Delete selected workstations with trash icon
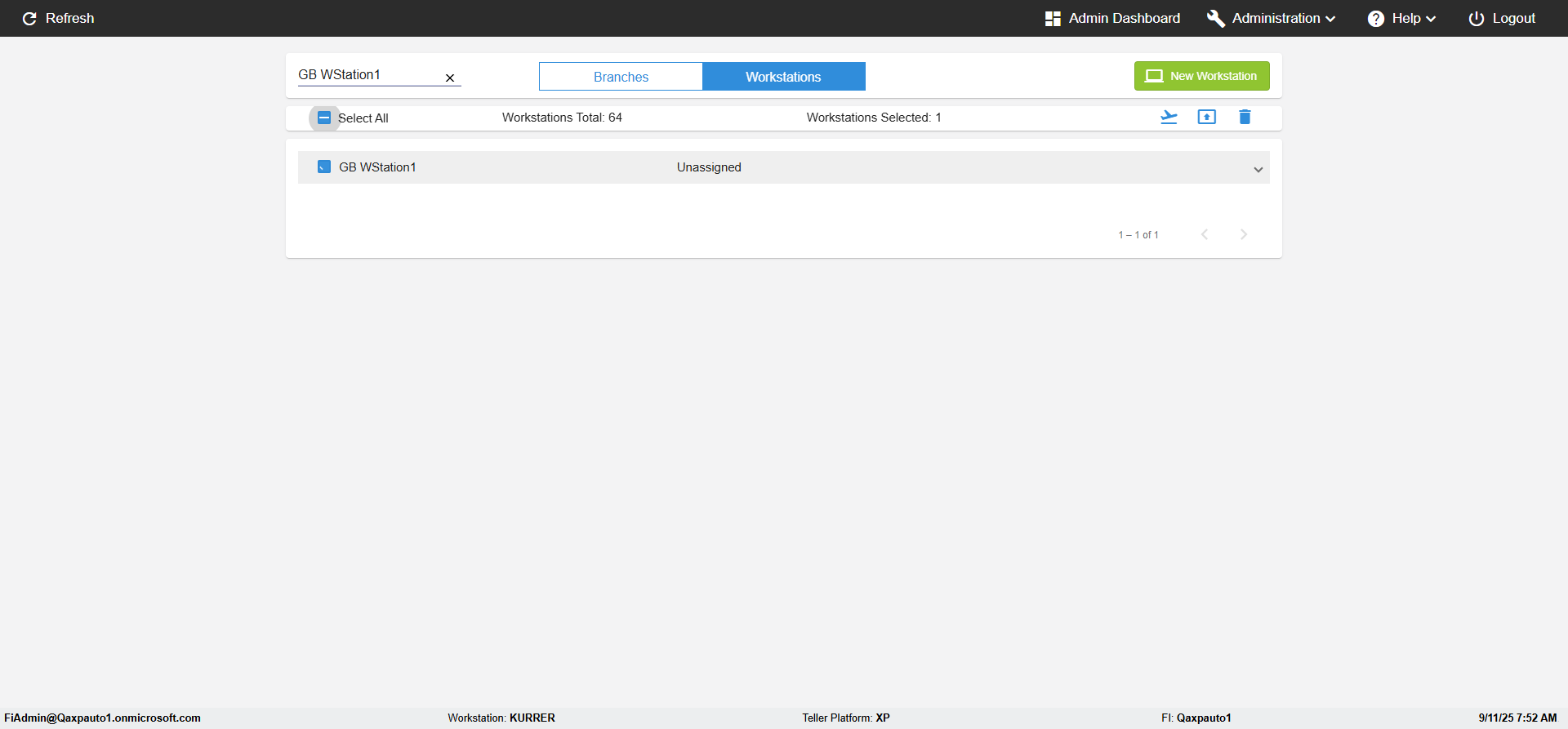 click(x=1245, y=117)
